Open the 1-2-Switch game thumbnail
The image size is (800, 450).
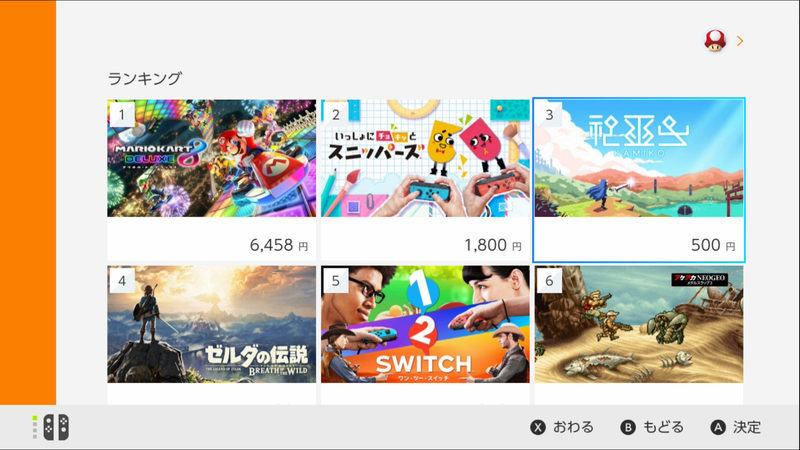click(x=426, y=324)
